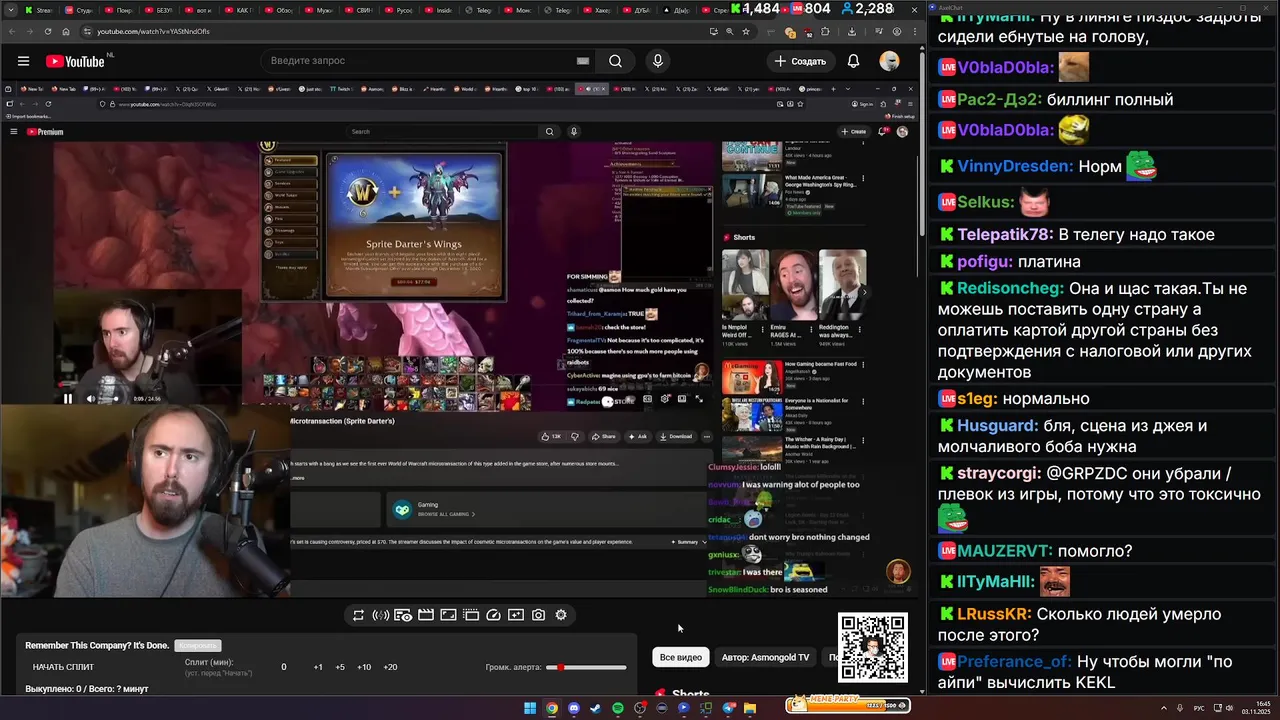Switch to the КАК browser tab
The width and height of the screenshot is (1280, 720).
238,10
